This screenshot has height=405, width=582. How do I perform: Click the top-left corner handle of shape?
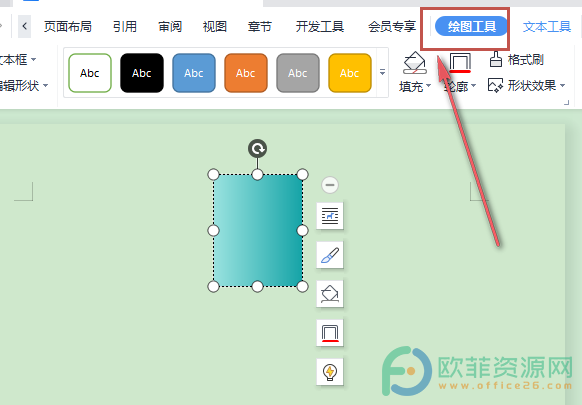tap(213, 174)
